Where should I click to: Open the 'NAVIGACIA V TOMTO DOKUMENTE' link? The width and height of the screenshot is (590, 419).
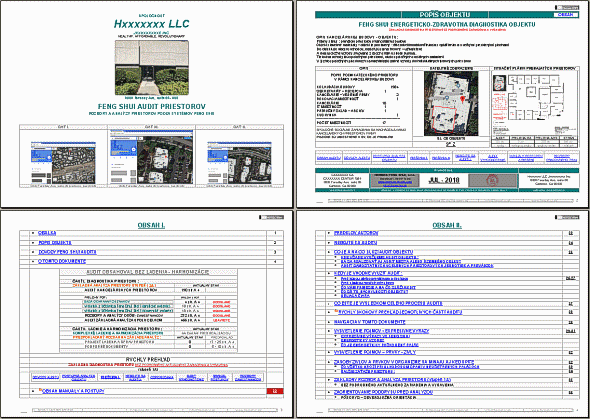click(370, 322)
